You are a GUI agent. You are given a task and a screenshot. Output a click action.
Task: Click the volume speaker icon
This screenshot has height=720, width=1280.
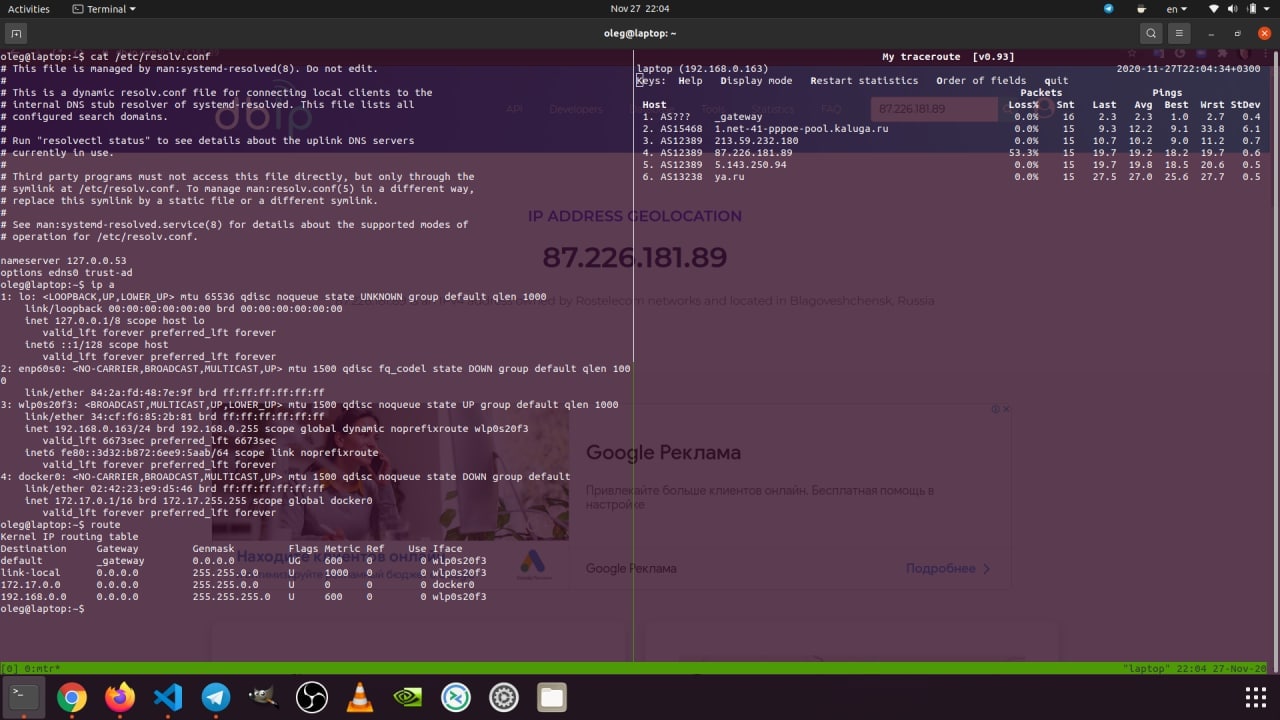pyautogui.click(x=1235, y=9)
